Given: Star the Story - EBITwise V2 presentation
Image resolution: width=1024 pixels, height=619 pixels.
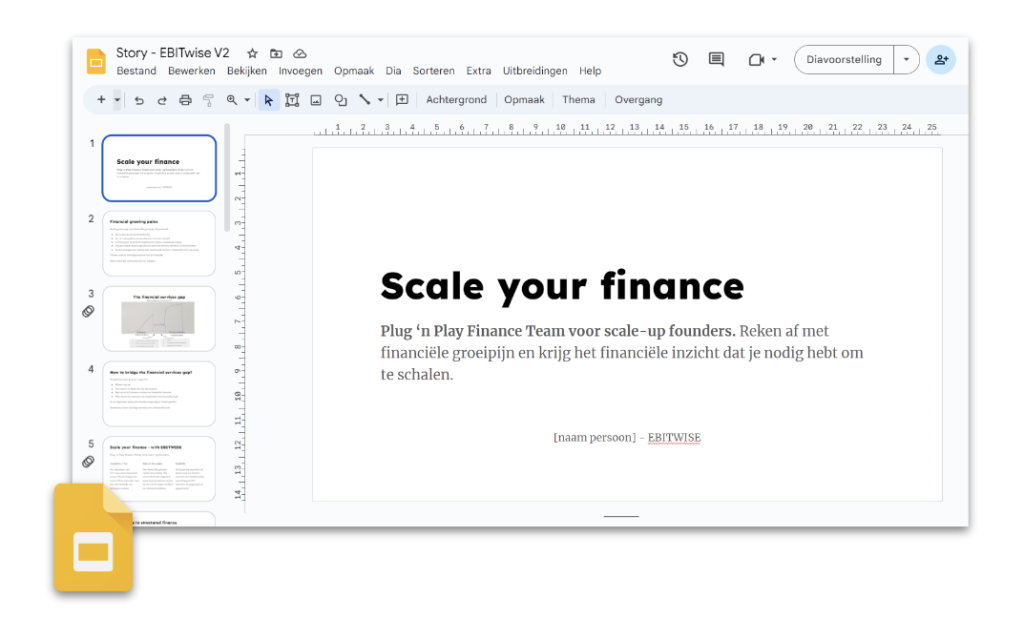Looking at the screenshot, I should click(252, 54).
